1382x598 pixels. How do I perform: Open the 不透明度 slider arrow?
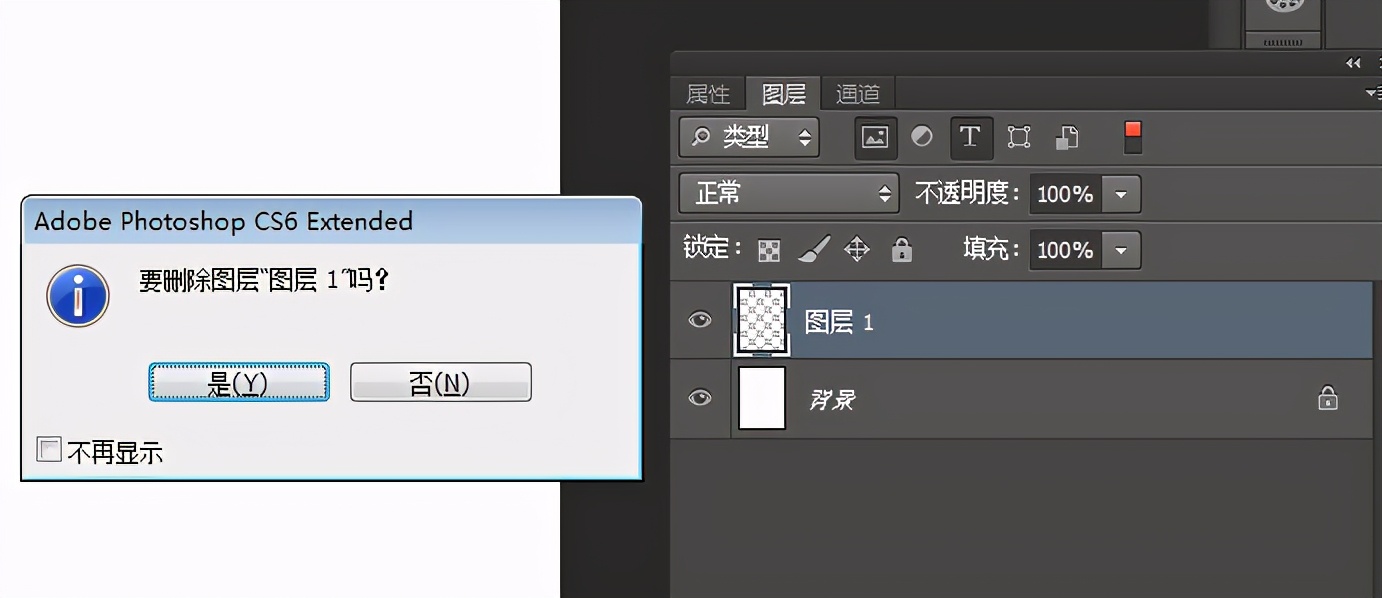tap(1121, 194)
